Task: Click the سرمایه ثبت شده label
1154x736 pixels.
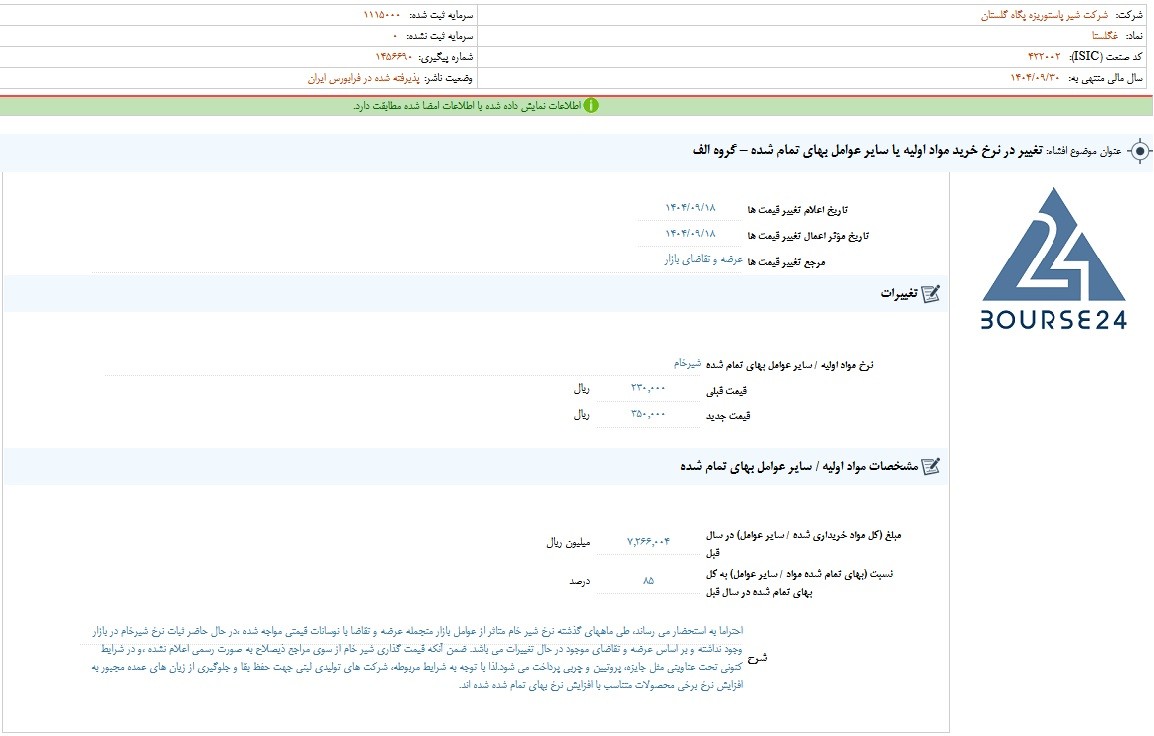Action: [x=441, y=15]
